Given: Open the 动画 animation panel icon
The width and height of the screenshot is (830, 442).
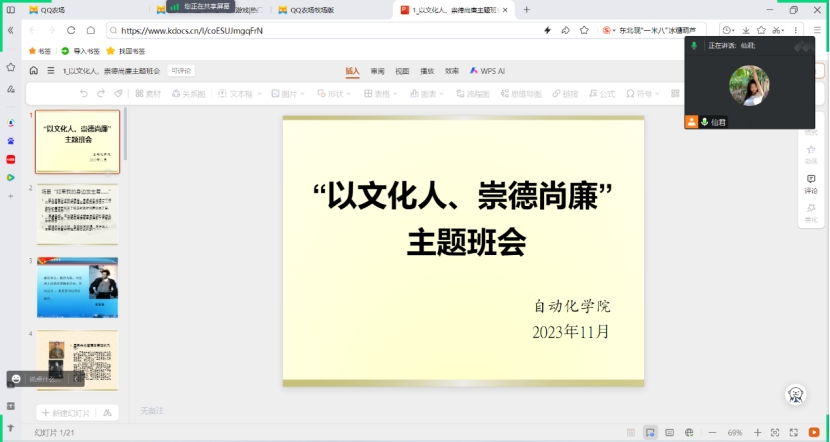Looking at the screenshot, I should (811, 154).
